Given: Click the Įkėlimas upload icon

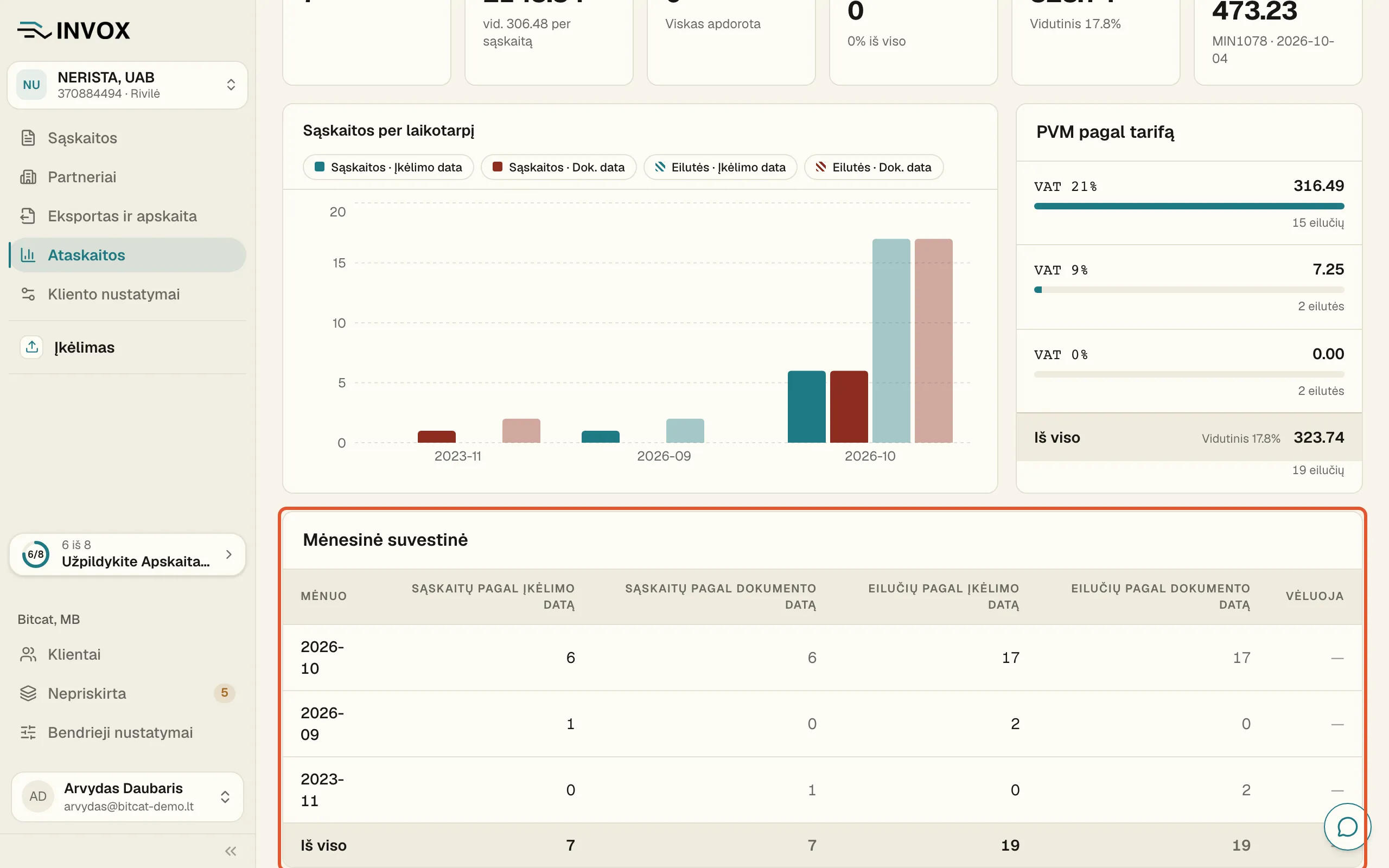Looking at the screenshot, I should click(32, 347).
